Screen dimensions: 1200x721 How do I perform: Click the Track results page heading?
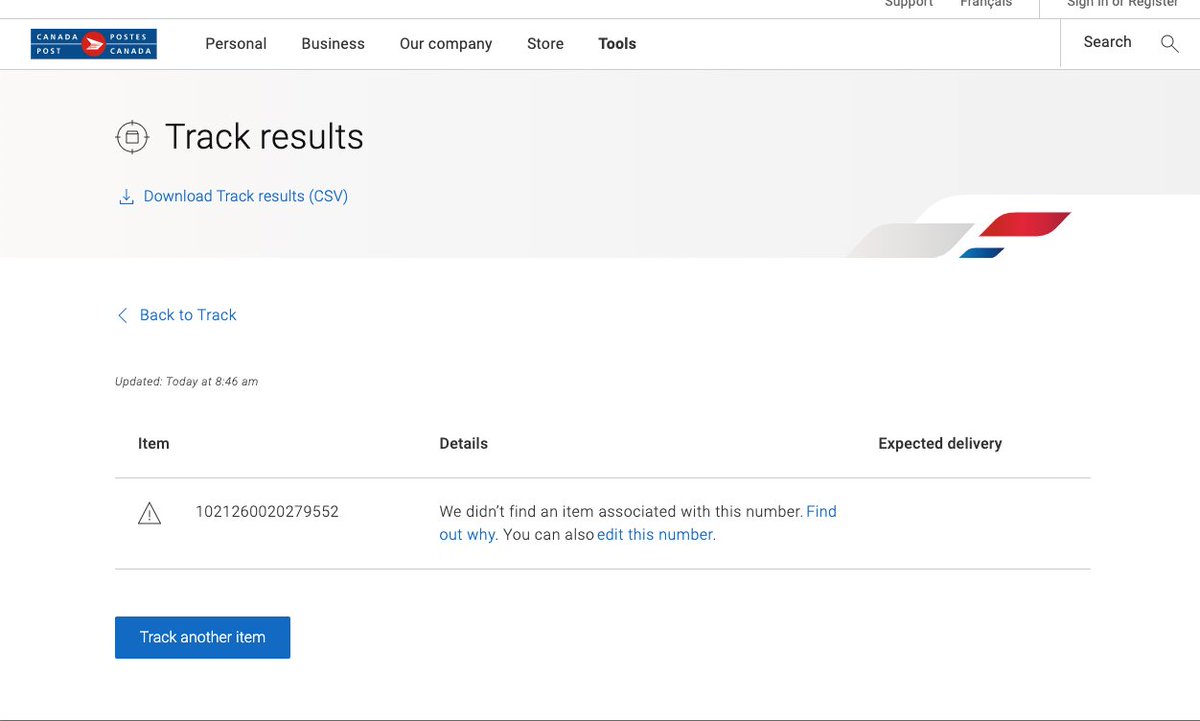[x=264, y=137]
